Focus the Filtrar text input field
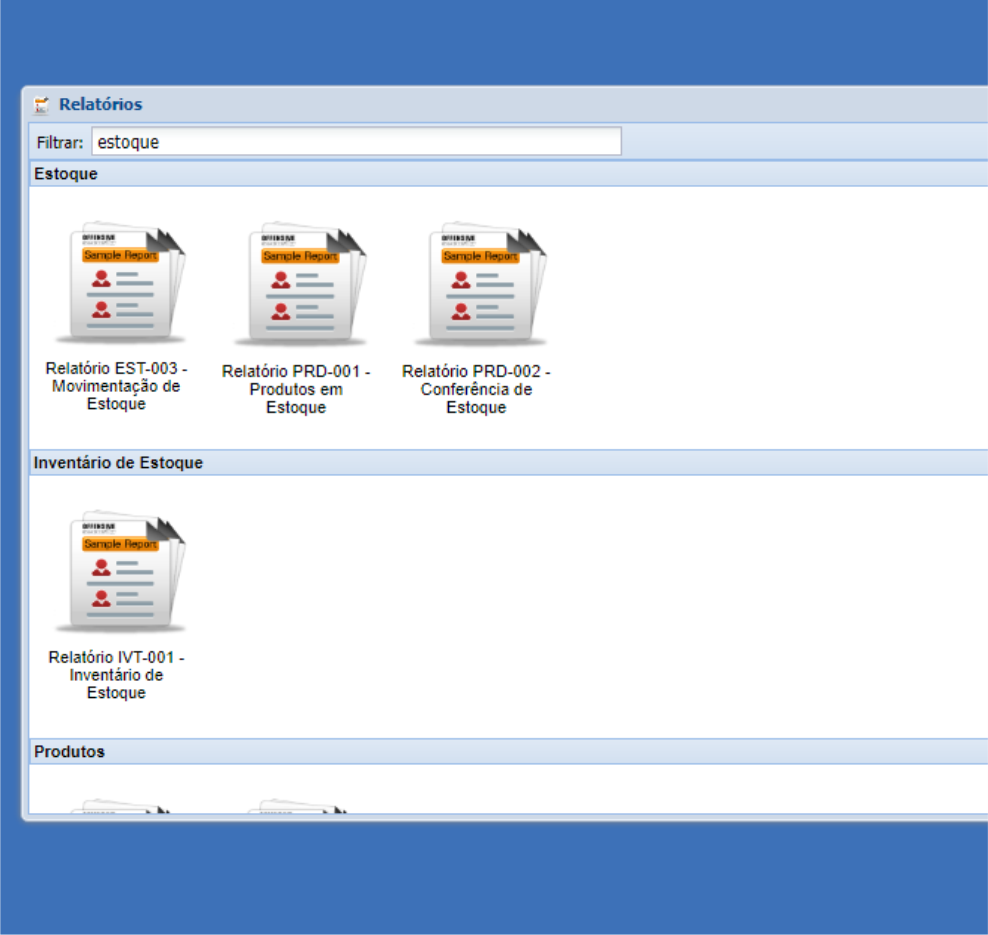 tap(356, 142)
